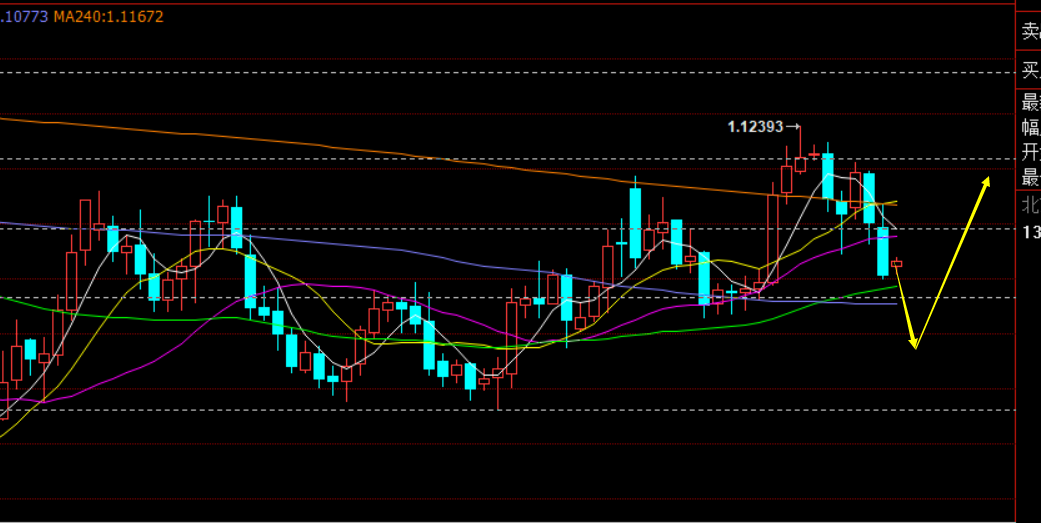Viewport: 1041px width, 523px height.
Task: Select the 幅 (change range) quote row
Action: click(1030, 127)
